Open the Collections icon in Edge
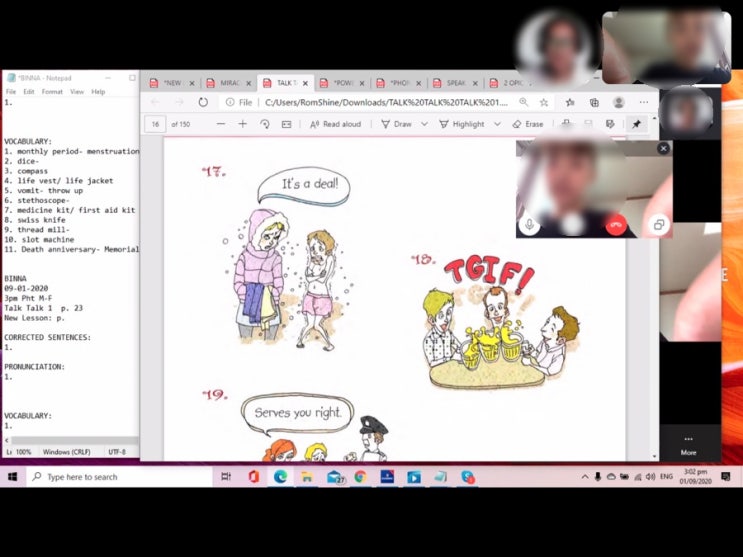Image resolution: width=743 pixels, height=557 pixels. click(x=594, y=102)
